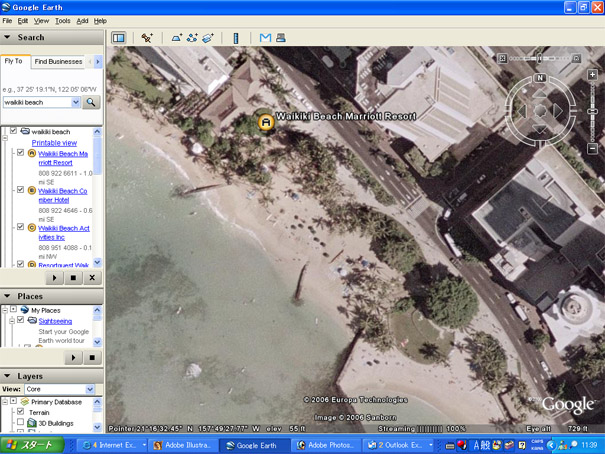Uncheck Waikiki Beach Comber Hotel checkbox
Viewport: 605px width, 454px height.
(20, 189)
